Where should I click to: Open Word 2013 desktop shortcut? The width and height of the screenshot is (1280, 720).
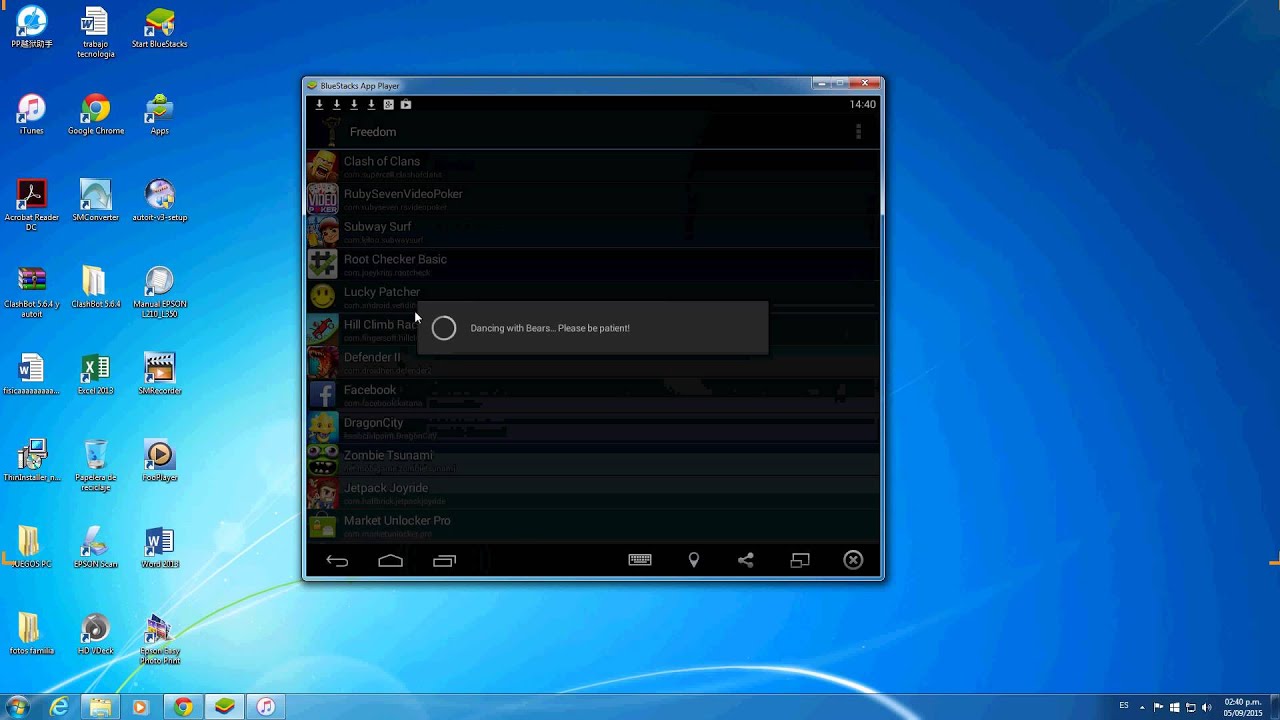[160, 547]
